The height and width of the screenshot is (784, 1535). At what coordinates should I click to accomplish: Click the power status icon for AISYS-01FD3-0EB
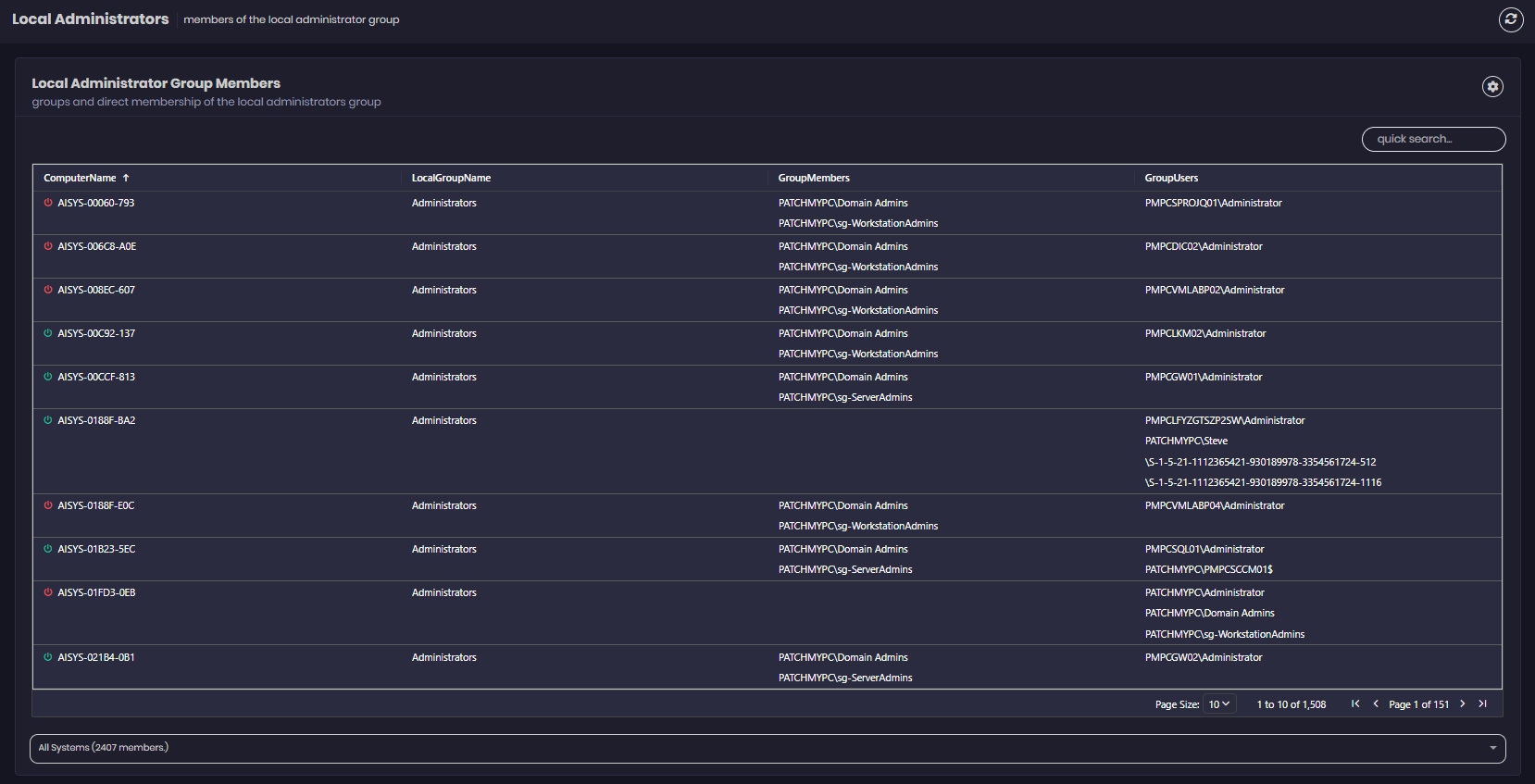(48, 592)
